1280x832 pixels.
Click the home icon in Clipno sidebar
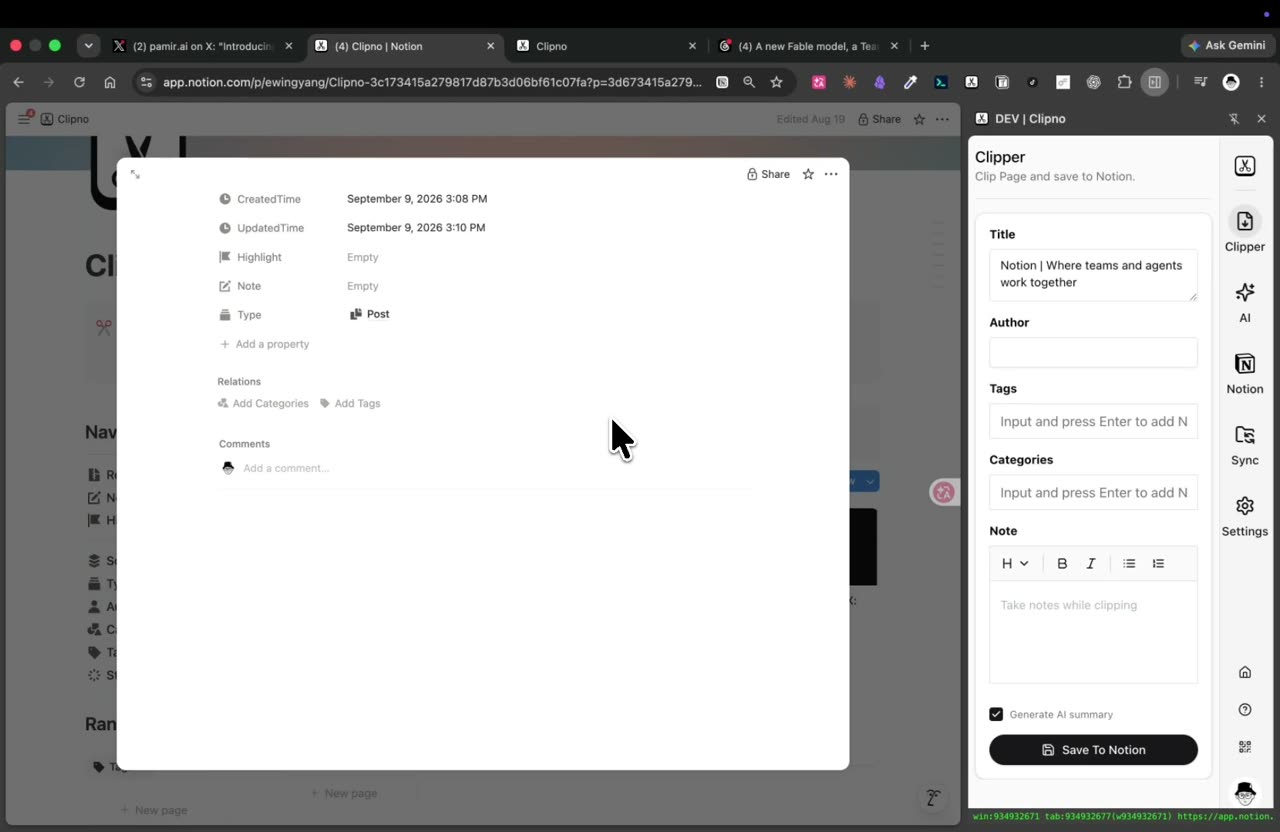pyautogui.click(x=1245, y=672)
